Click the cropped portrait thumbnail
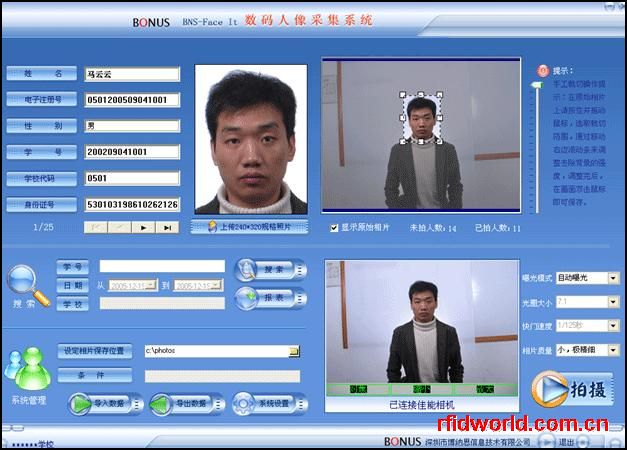This screenshot has height=450, width=627. pyautogui.click(x=251, y=139)
